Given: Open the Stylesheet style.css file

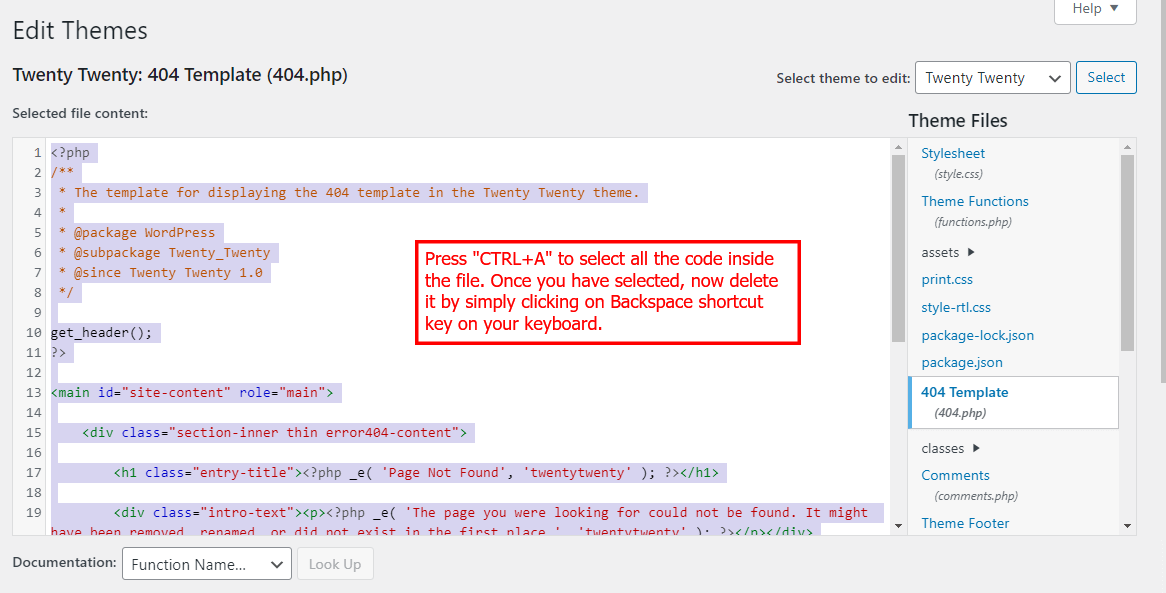Looking at the screenshot, I should (x=952, y=154).
